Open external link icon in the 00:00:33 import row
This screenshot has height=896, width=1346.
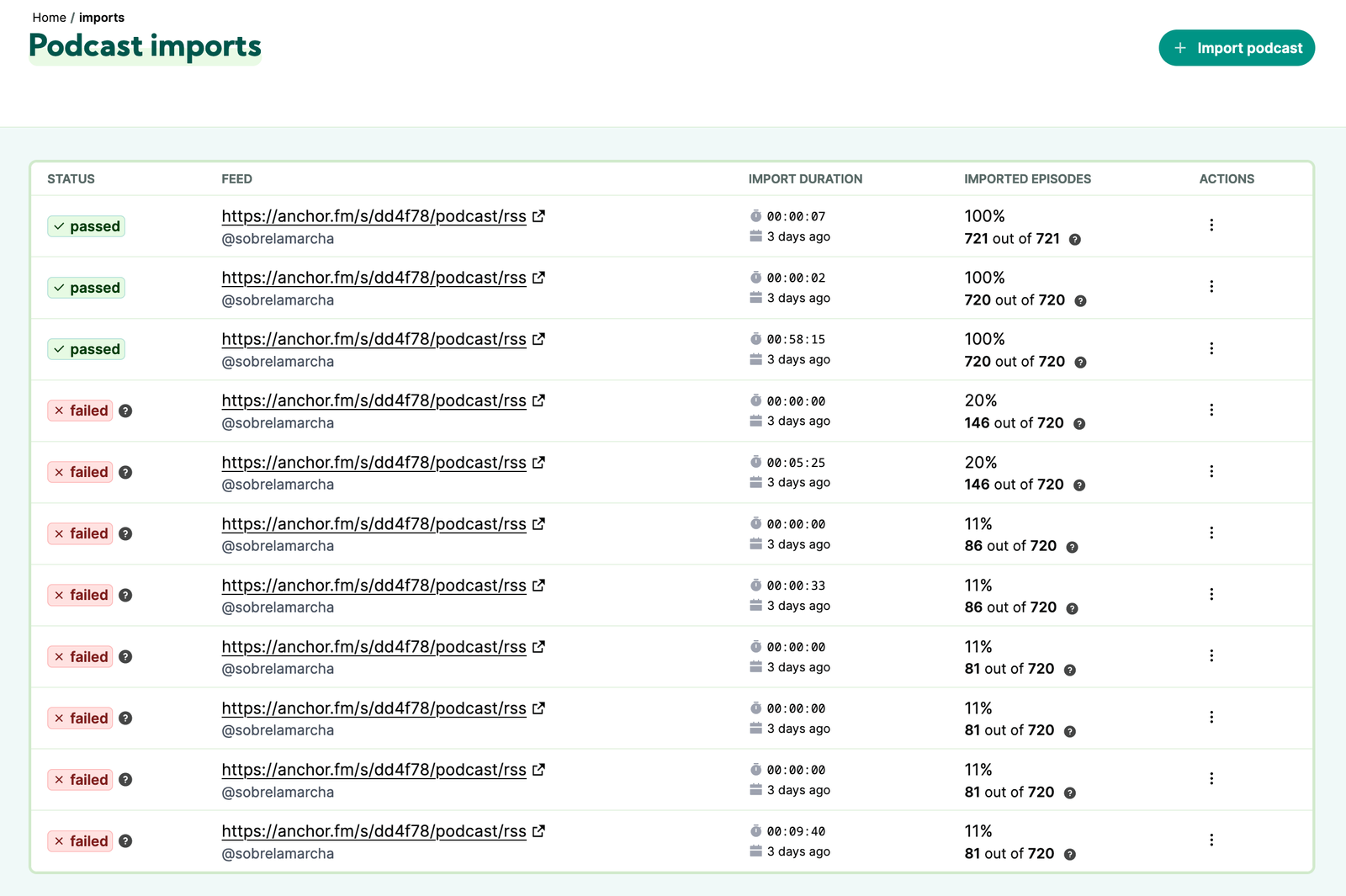point(538,586)
